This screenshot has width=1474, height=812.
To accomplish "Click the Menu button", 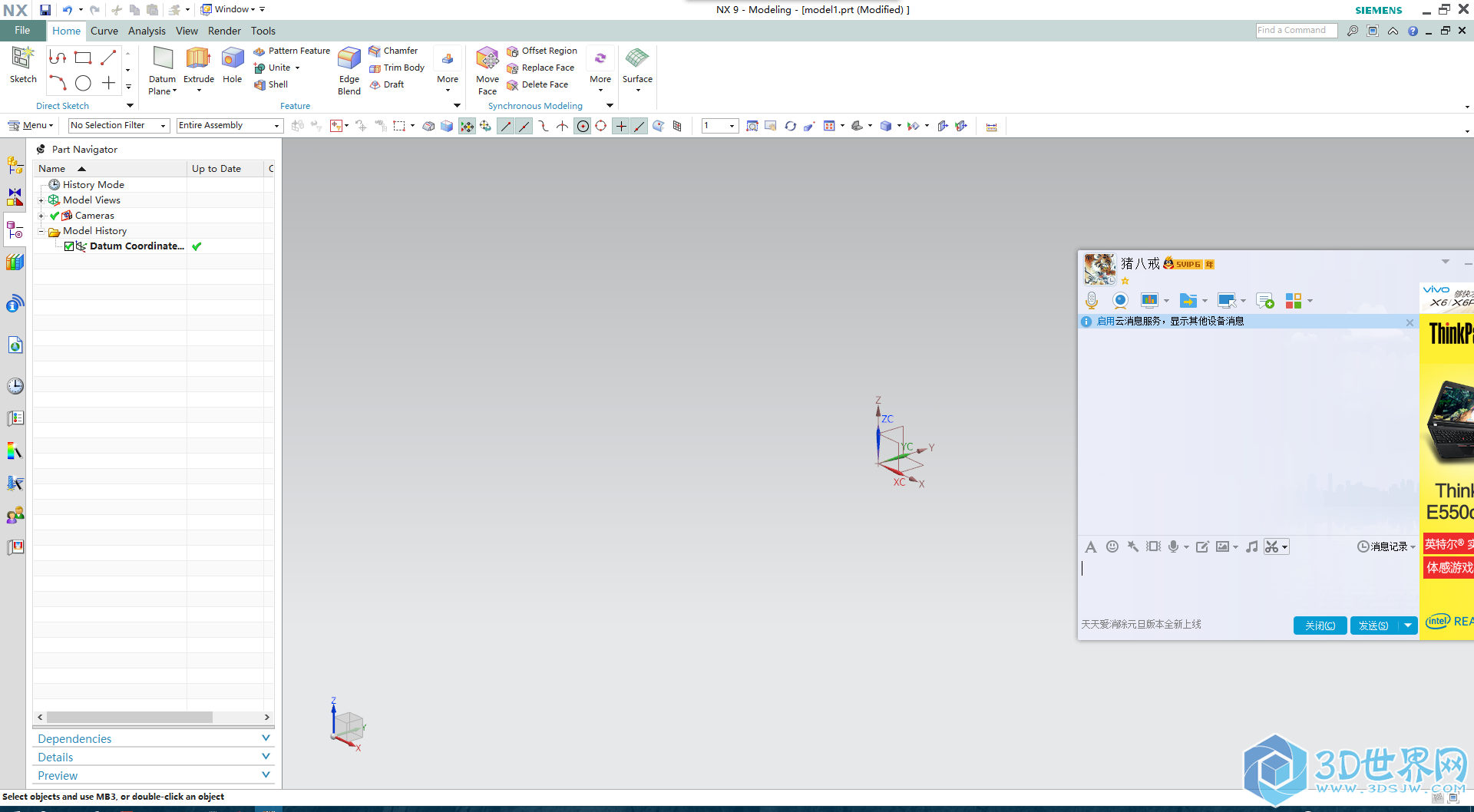I will pos(31,125).
